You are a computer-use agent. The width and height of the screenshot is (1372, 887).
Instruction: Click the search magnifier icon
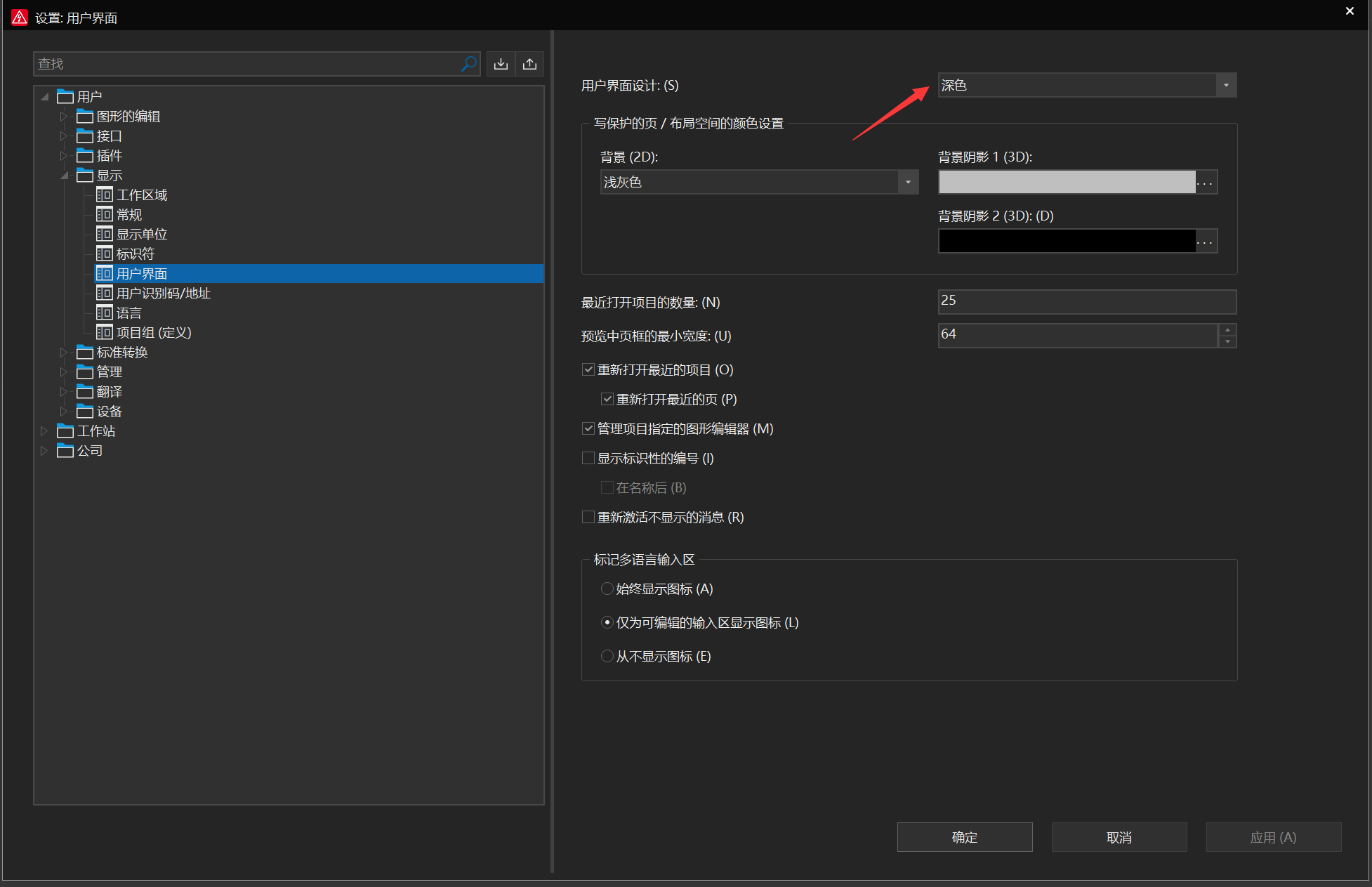click(x=468, y=64)
